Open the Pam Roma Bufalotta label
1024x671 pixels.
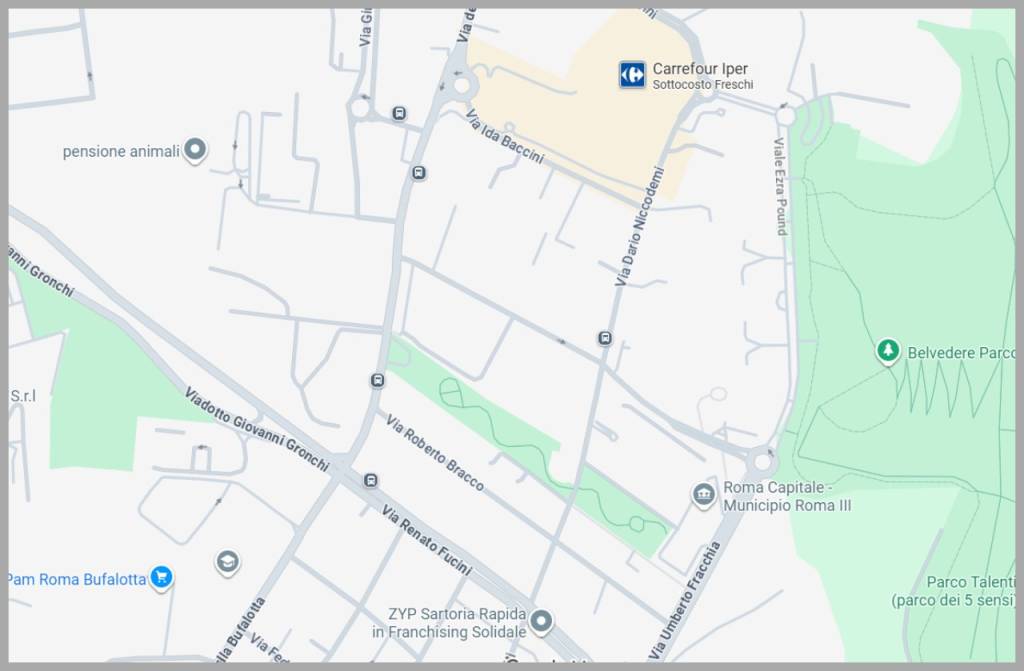(77, 579)
